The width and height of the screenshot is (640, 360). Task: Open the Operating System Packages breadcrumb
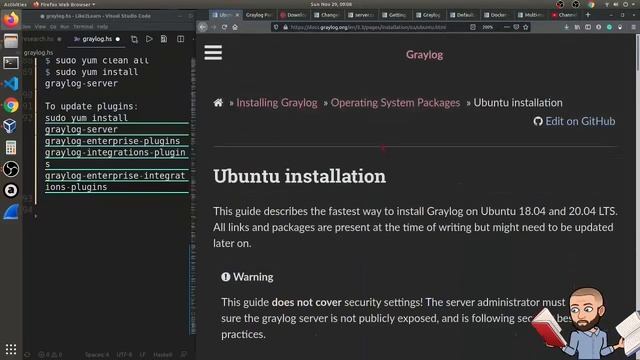395,103
